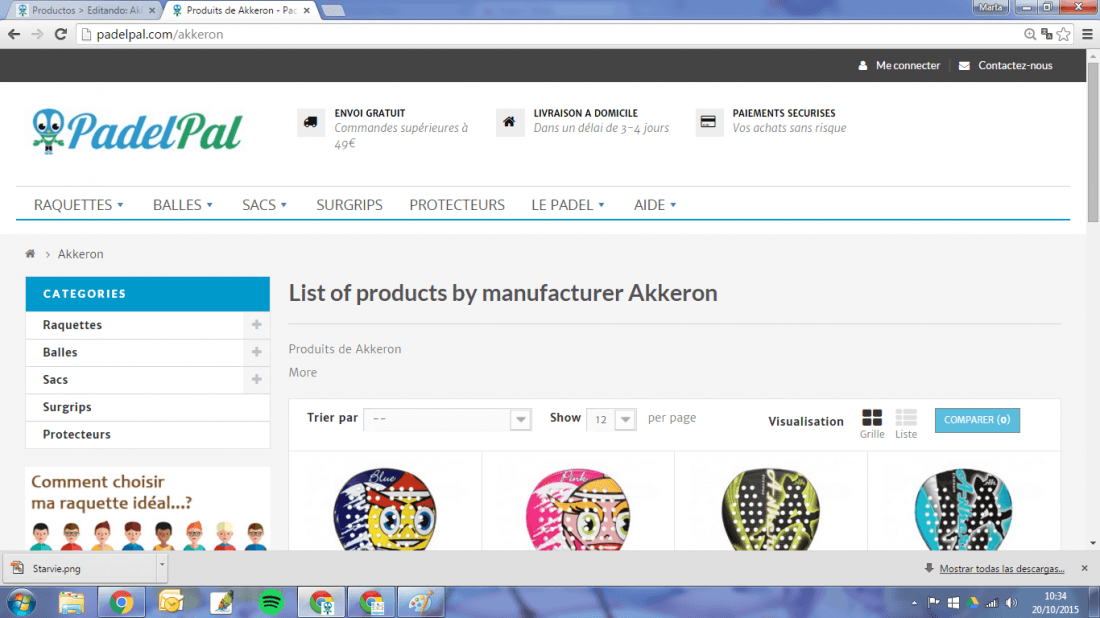Click the Akkeron breadcrumb text
Screen dimensions: 1100x618
coord(81,254)
